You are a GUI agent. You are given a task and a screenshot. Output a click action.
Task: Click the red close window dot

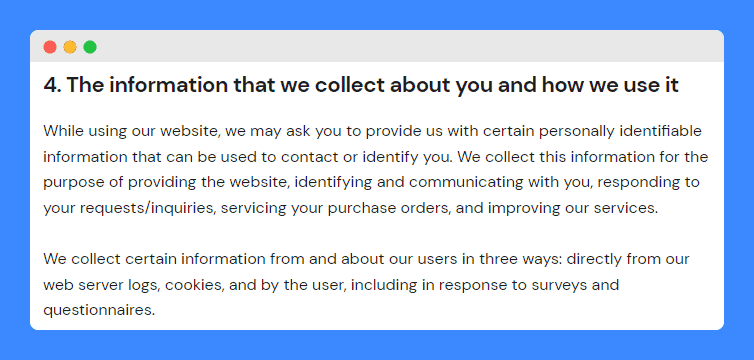click(50, 47)
